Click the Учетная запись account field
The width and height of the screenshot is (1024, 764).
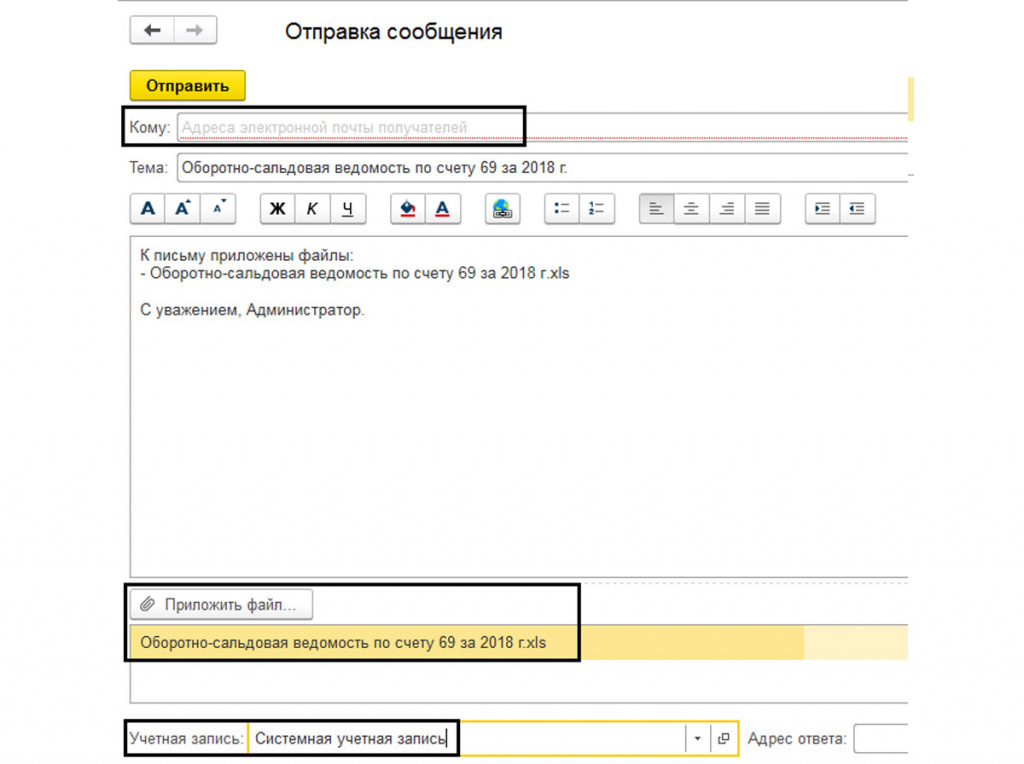[x=467, y=739]
